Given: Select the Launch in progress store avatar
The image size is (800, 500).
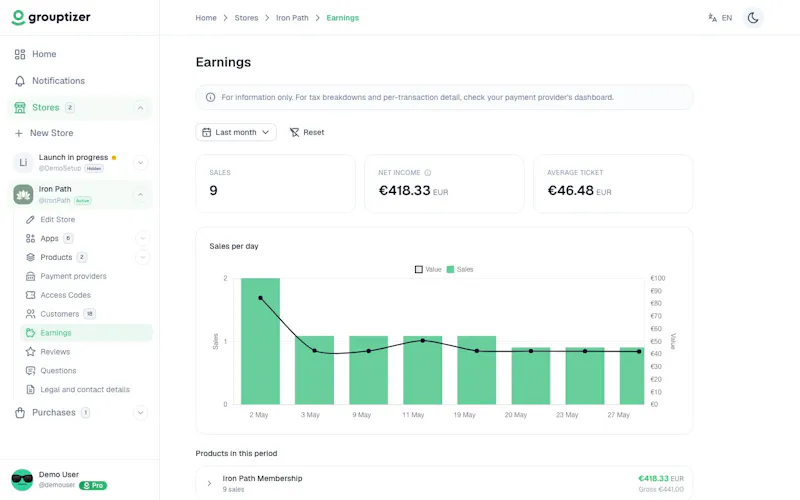Looking at the screenshot, I should tap(23, 163).
